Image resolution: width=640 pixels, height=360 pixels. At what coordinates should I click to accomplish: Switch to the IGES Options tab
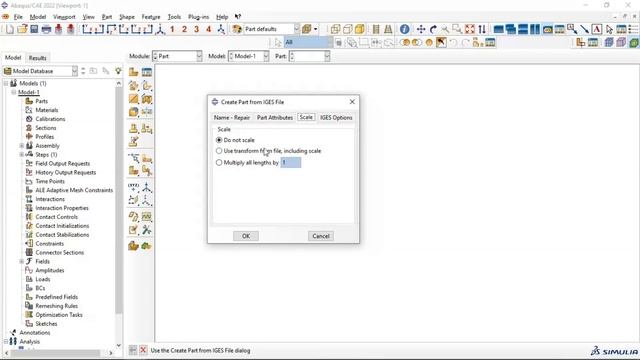tap(336, 118)
